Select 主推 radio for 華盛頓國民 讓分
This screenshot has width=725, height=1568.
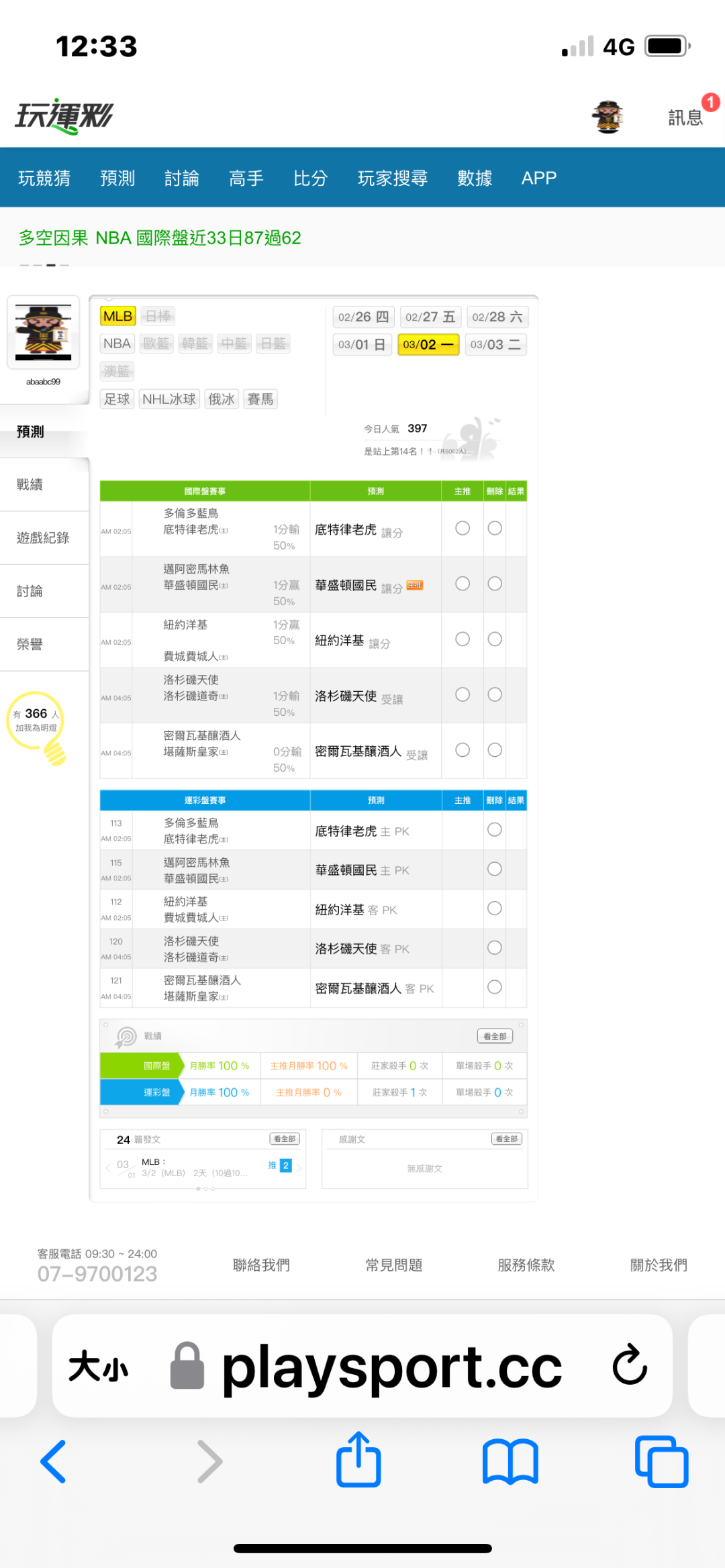(x=463, y=584)
